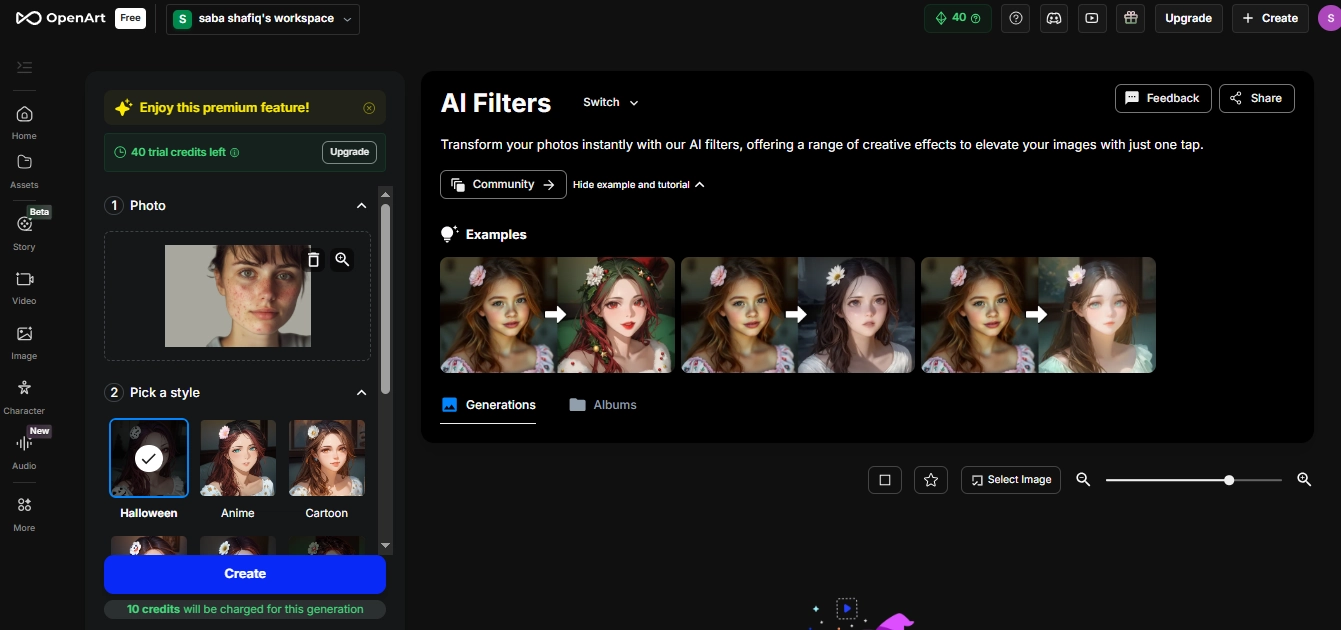
Task: Open the Switch dropdown next to AI Filters
Action: coord(609,102)
